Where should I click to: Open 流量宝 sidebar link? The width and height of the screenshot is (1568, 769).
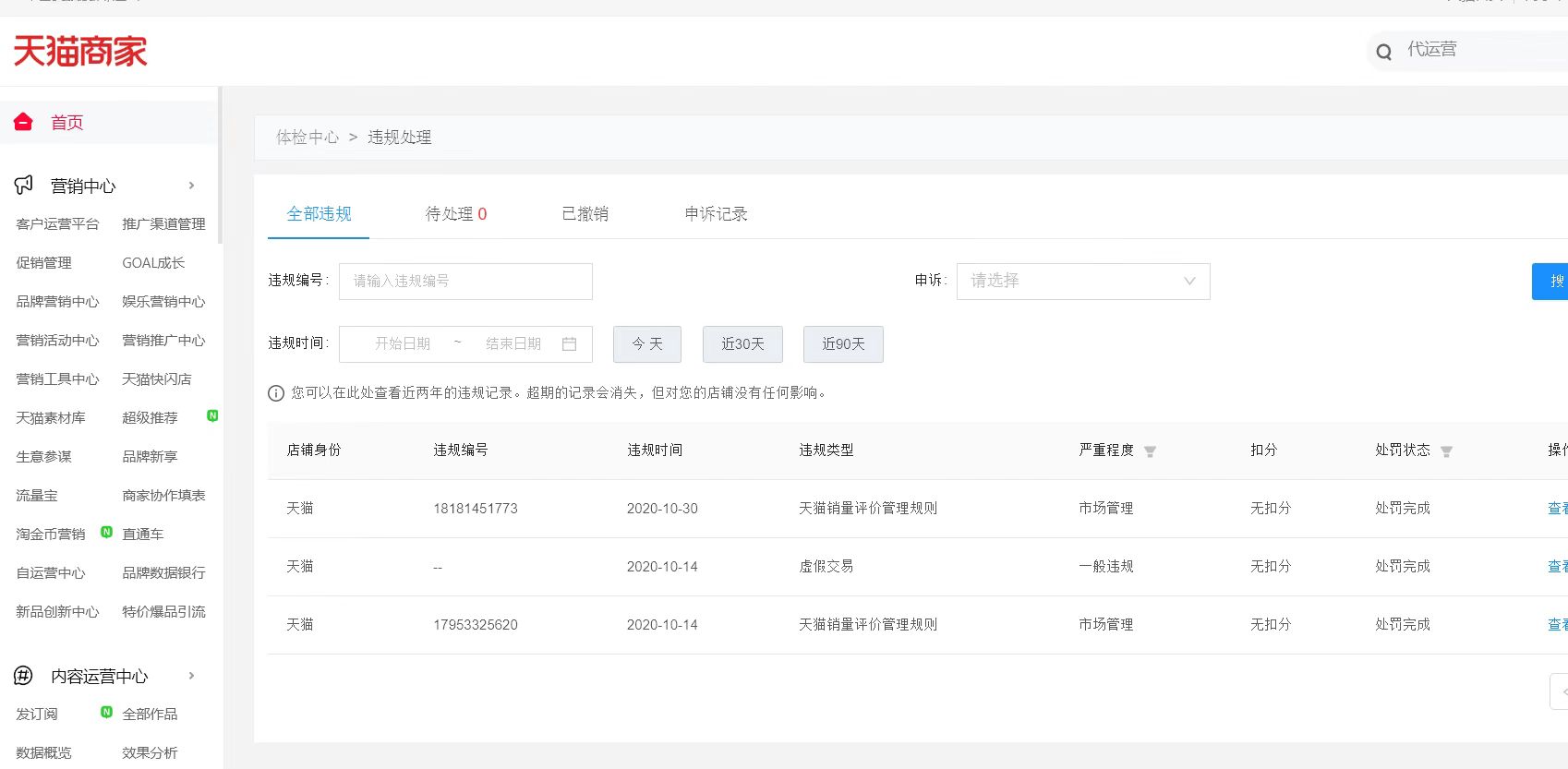37,496
